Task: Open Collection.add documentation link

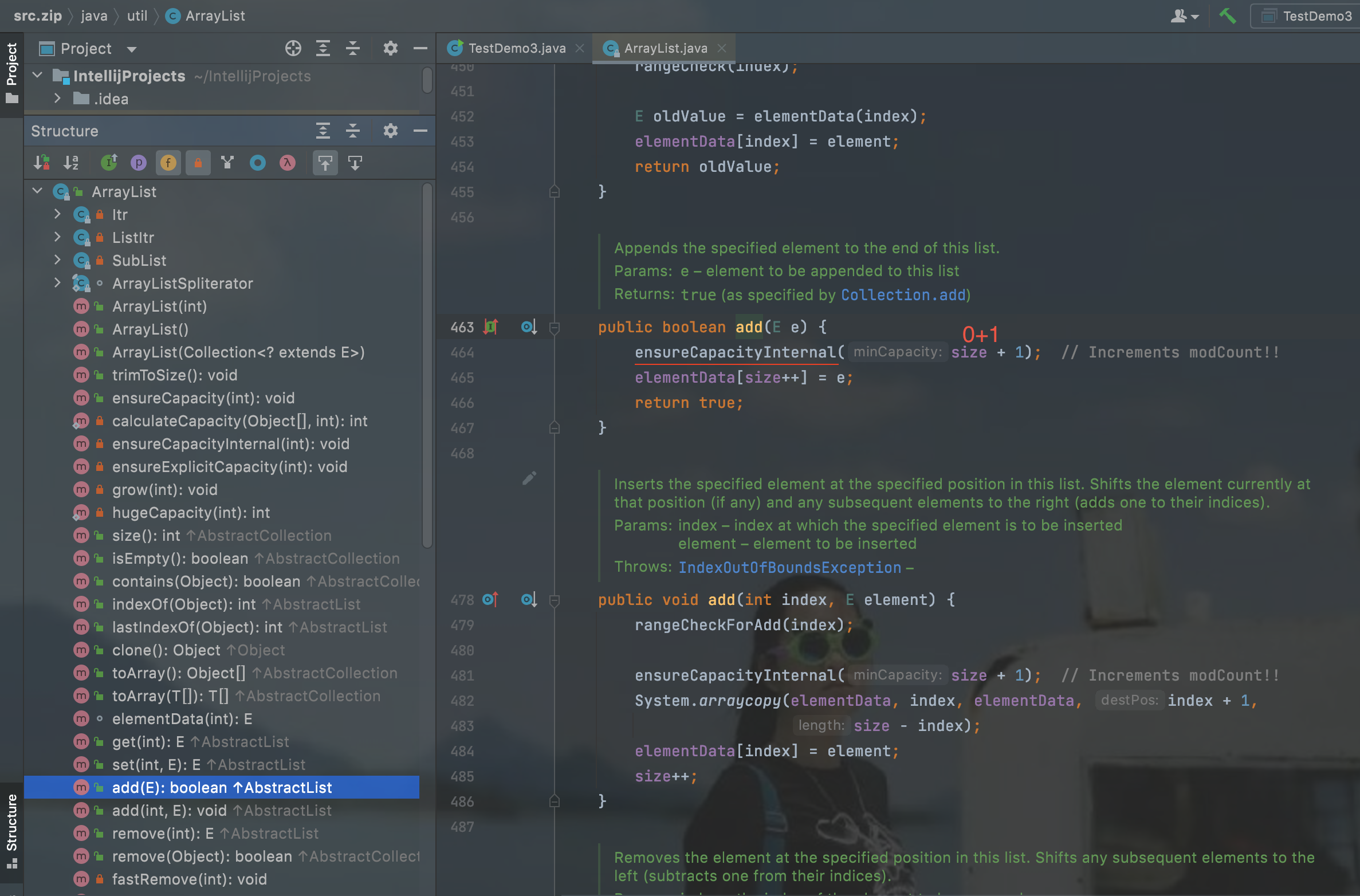Action: [x=903, y=295]
